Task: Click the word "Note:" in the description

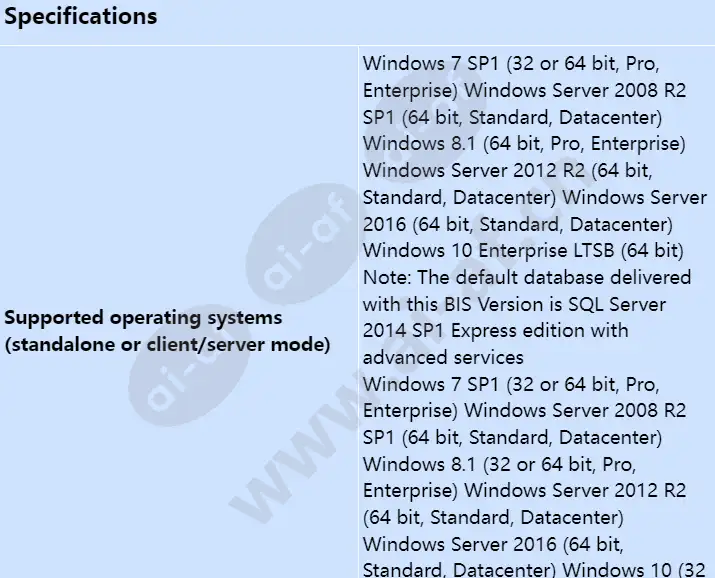Action: 386,277
